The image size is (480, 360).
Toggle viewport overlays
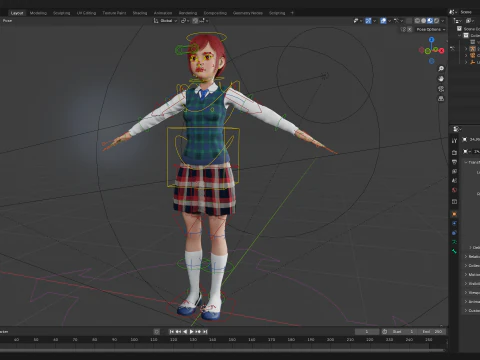click(383, 21)
